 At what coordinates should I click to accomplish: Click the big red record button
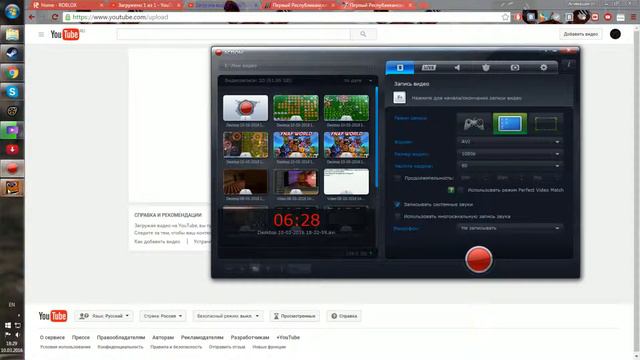click(x=478, y=259)
